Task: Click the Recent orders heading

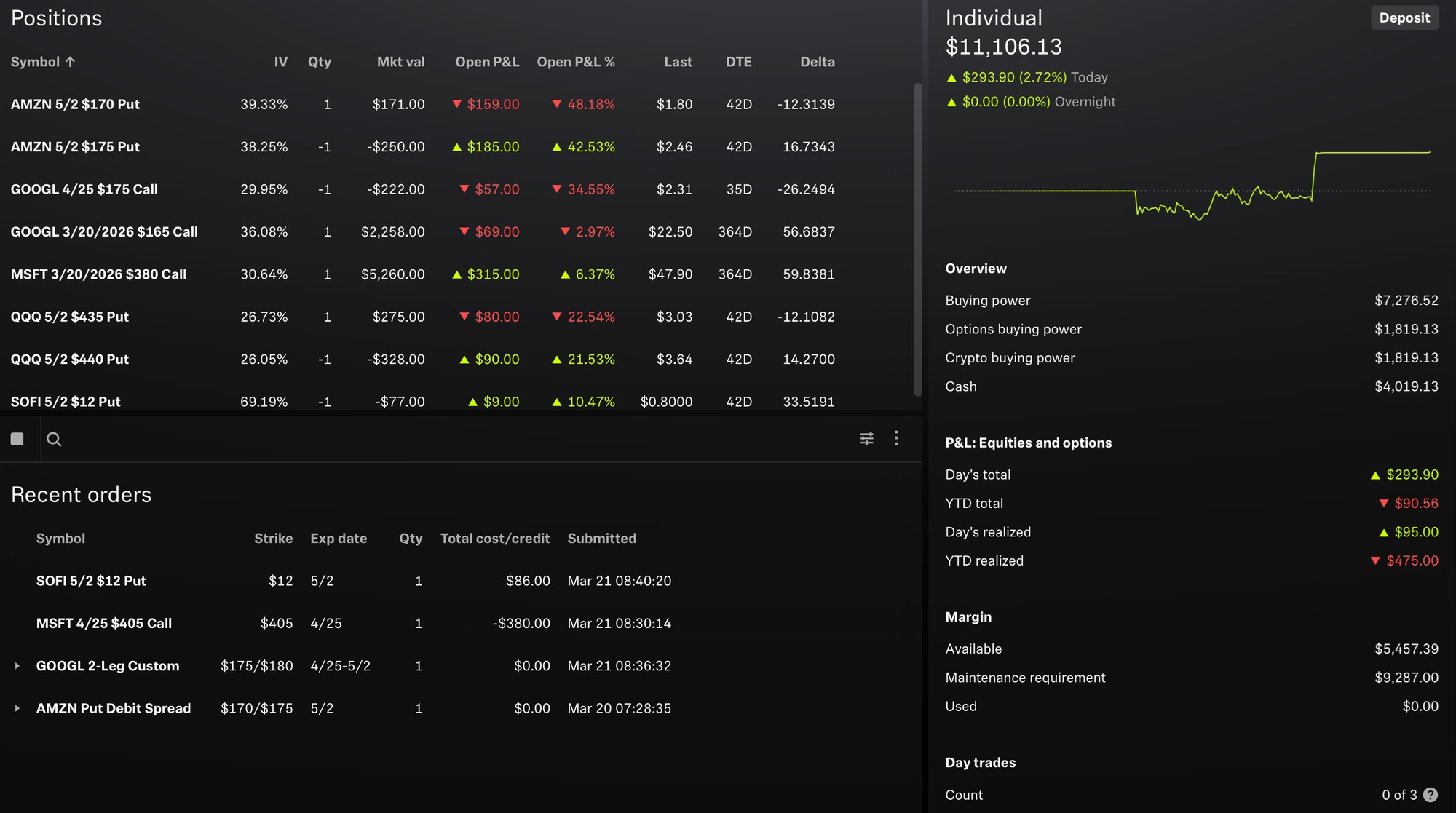Action: [x=82, y=495]
